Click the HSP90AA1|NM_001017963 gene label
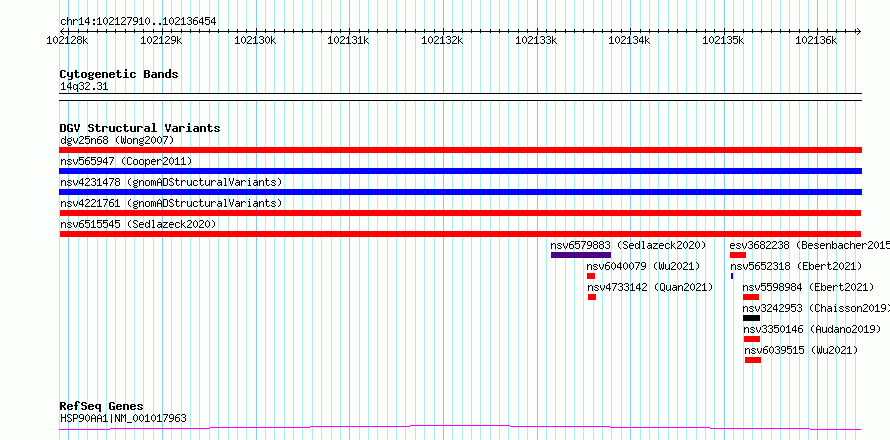 point(123,419)
